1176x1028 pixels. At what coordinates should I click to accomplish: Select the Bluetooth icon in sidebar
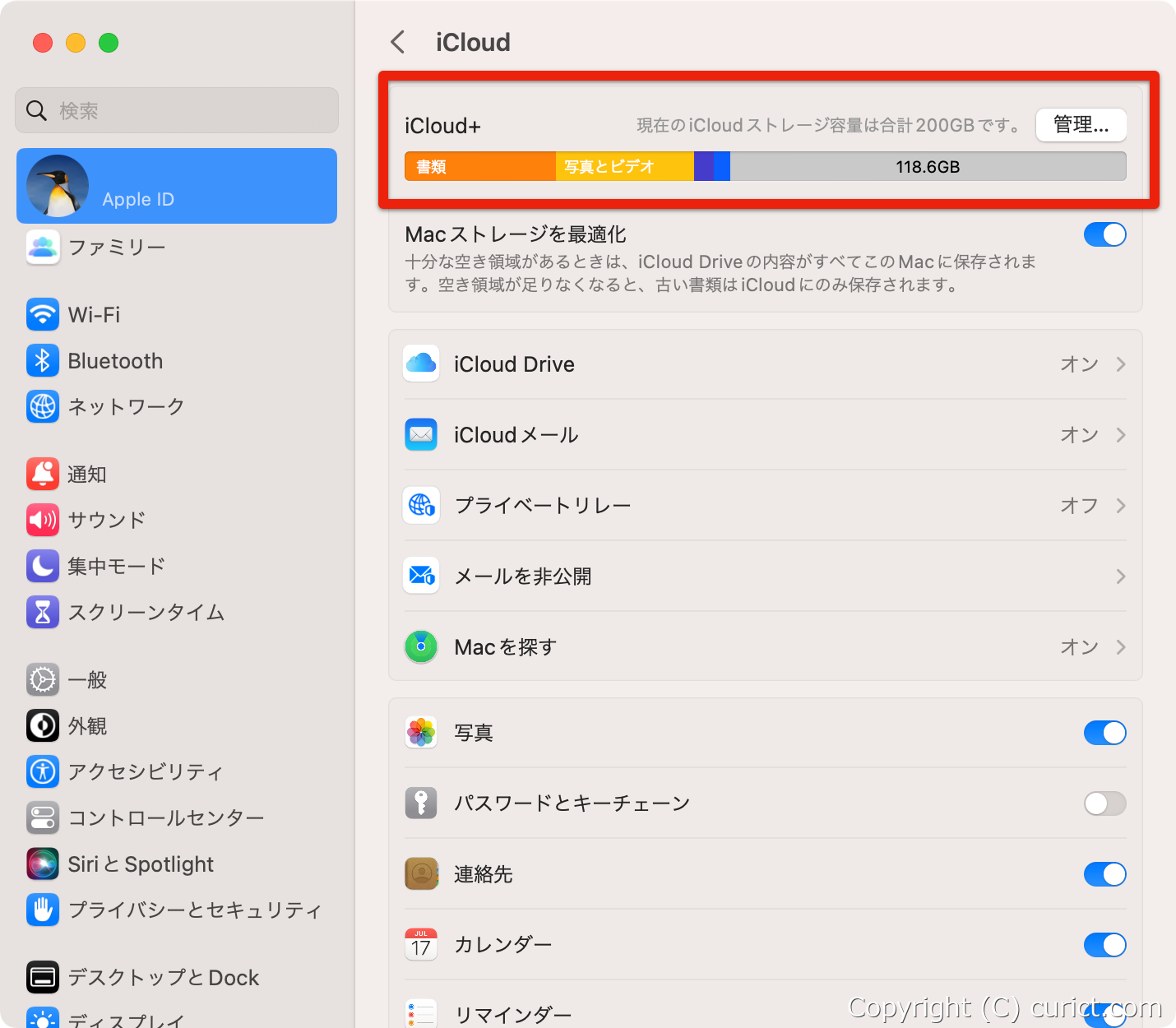click(x=43, y=360)
